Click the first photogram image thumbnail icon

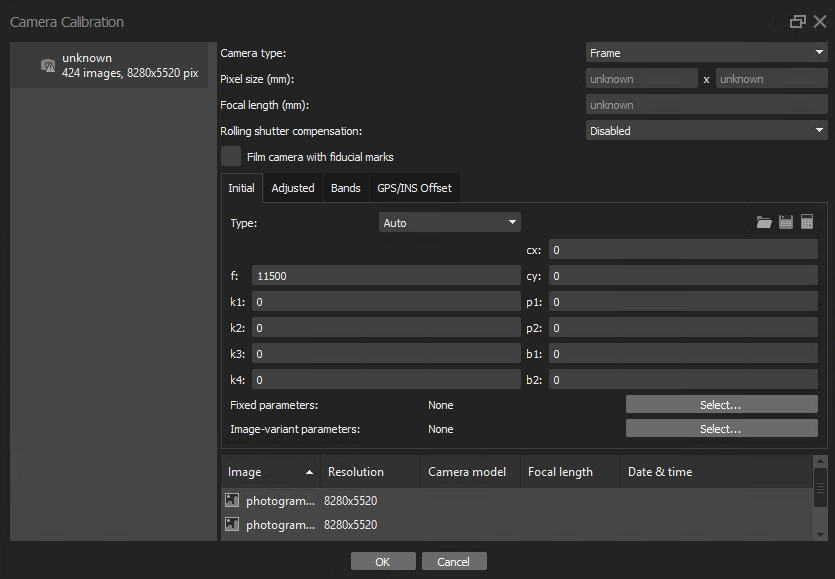pos(232,500)
